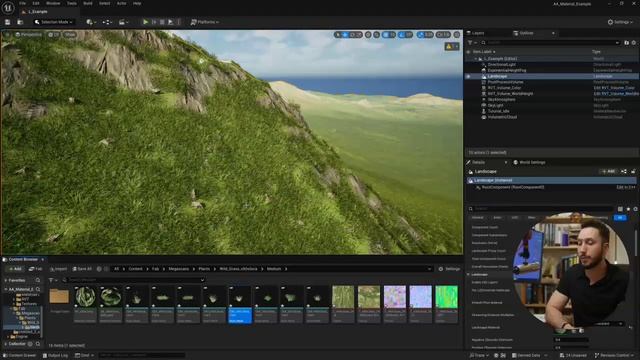
Task: Click the Outliner search field
Action: pyautogui.click(x=550, y=42)
